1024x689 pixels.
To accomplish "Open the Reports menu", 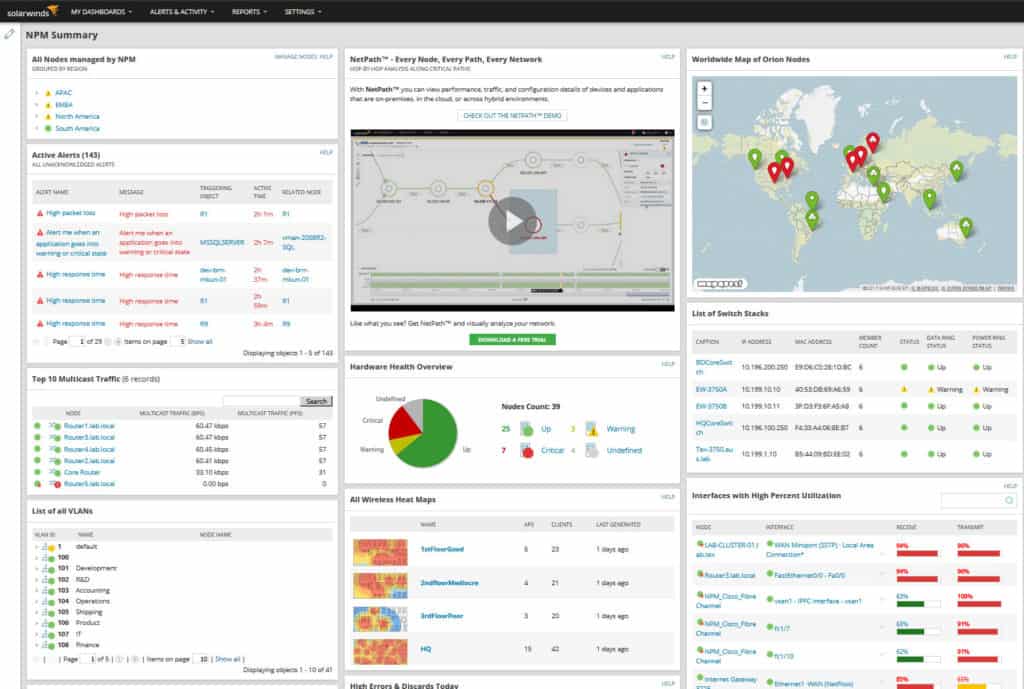I will click(249, 12).
